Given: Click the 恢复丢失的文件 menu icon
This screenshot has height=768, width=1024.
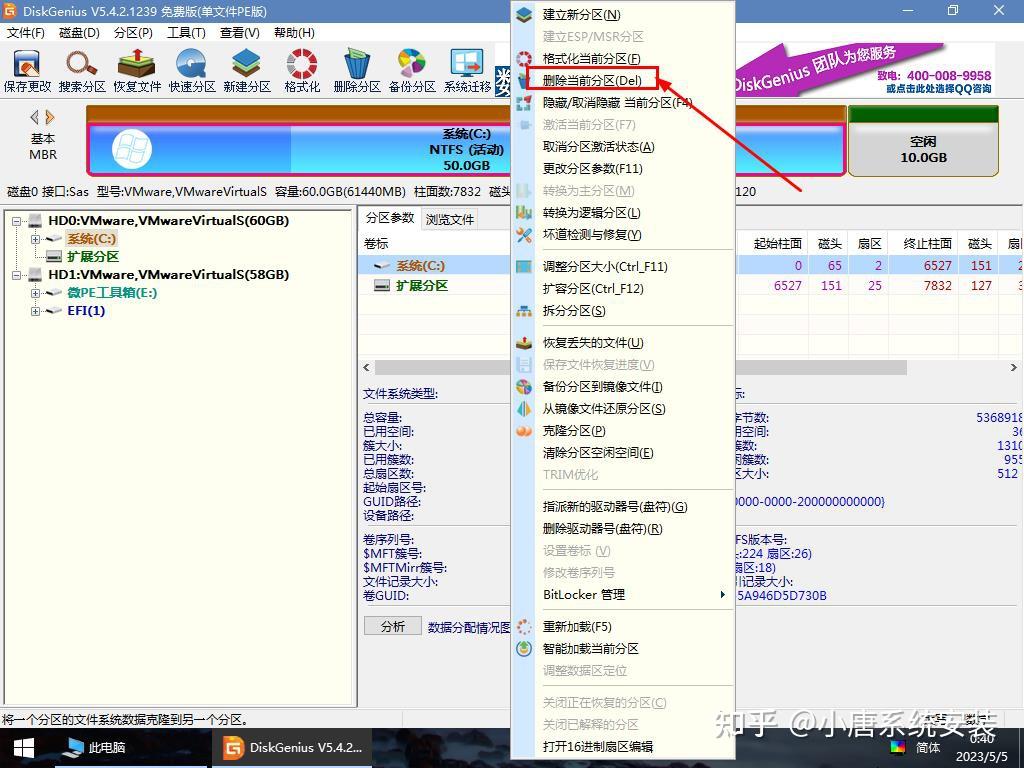Looking at the screenshot, I should click(x=524, y=343).
